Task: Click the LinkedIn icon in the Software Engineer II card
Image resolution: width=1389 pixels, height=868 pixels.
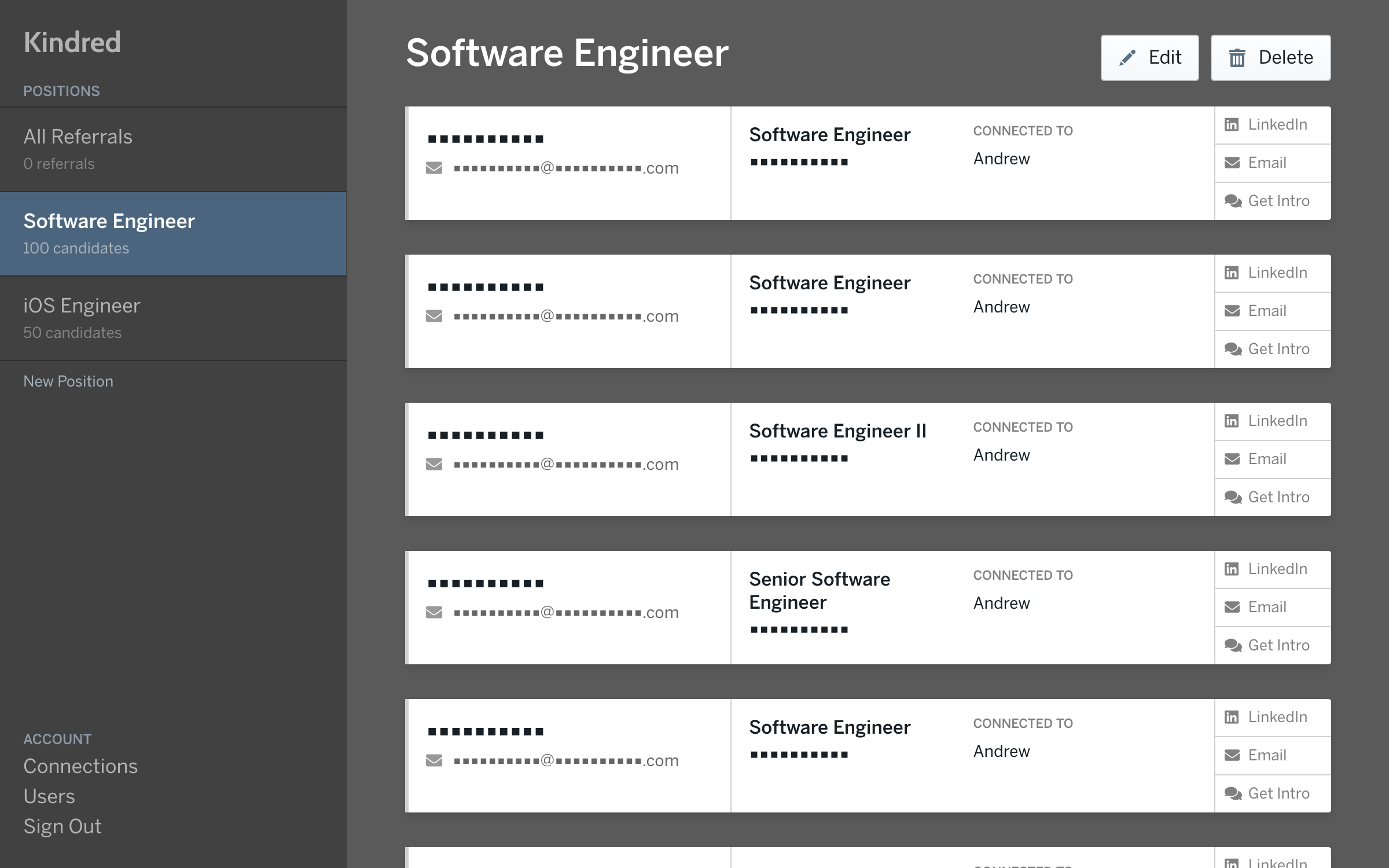Action: click(x=1232, y=421)
